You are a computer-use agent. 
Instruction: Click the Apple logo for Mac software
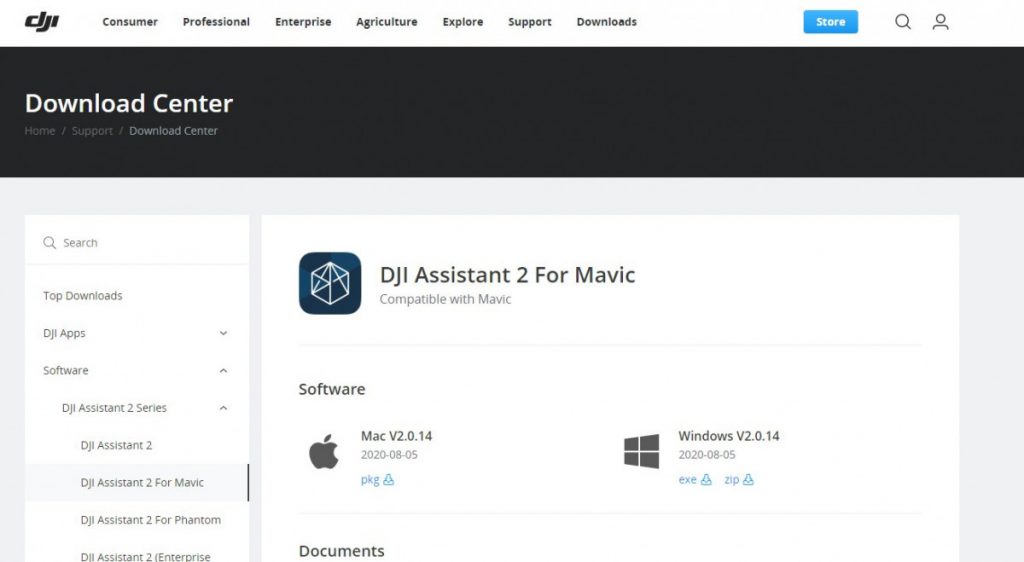click(x=323, y=452)
